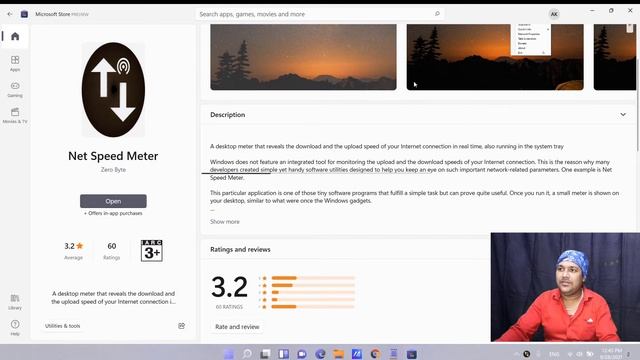Open taskbar Search
The width and height of the screenshot is (640, 360).
(x=247, y=353)
